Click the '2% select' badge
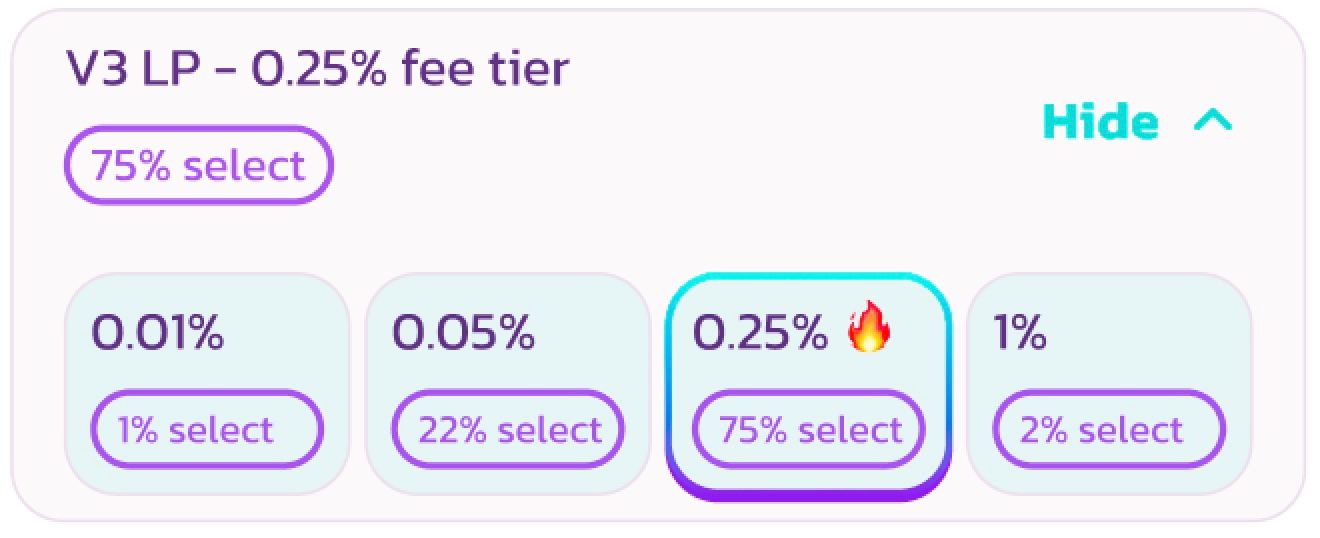Viewport: 1320px width, 538px height. click(1108, 430)
